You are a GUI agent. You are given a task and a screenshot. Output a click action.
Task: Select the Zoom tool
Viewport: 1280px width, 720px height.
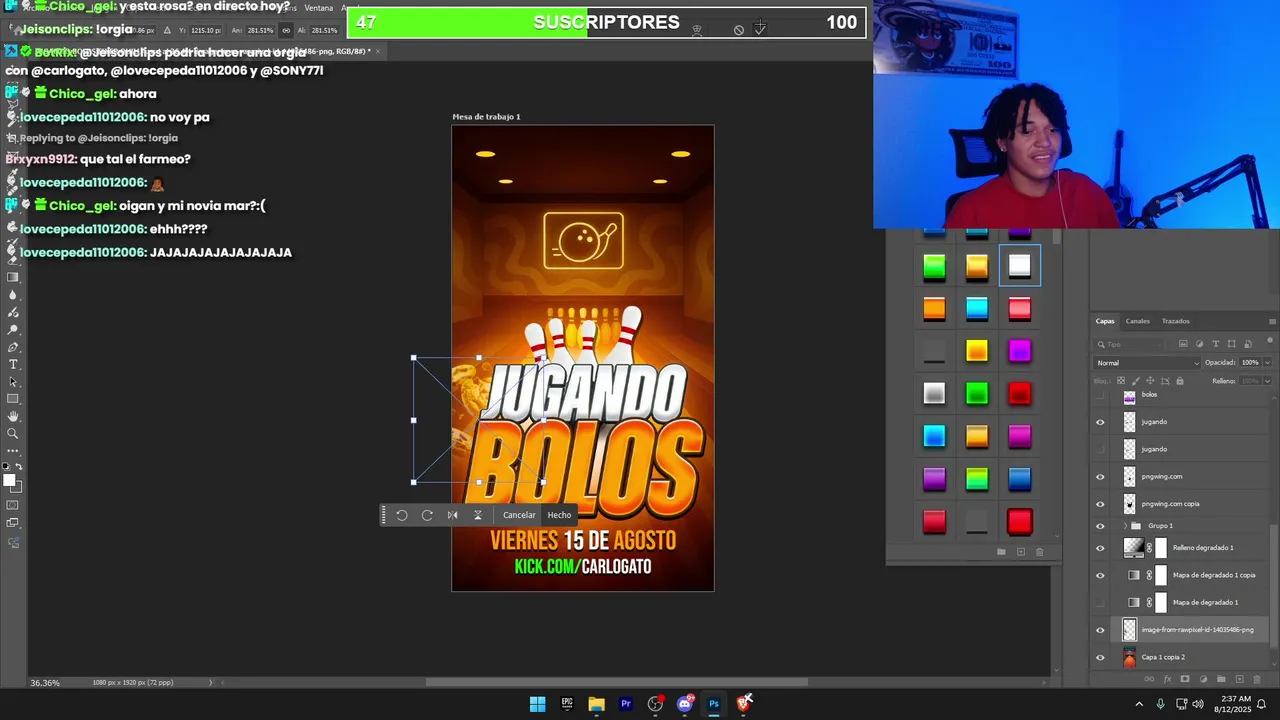point(13,434)
